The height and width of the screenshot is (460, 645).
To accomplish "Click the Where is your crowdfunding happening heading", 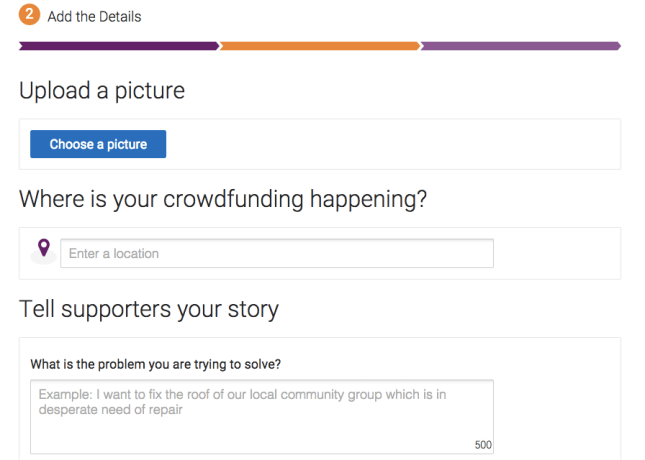I will [223, 200].
